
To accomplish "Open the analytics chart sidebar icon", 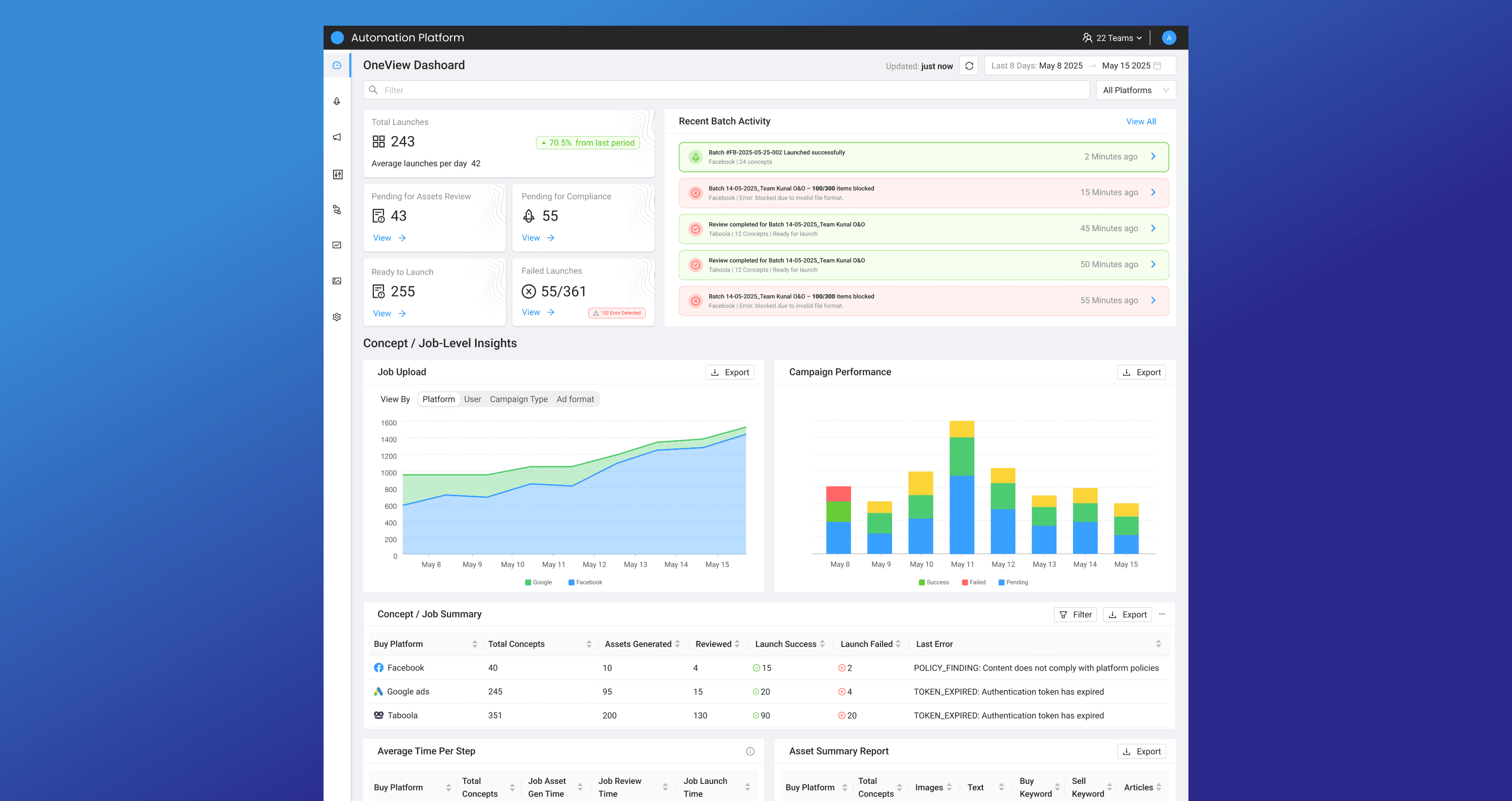I will pos(337,245).
